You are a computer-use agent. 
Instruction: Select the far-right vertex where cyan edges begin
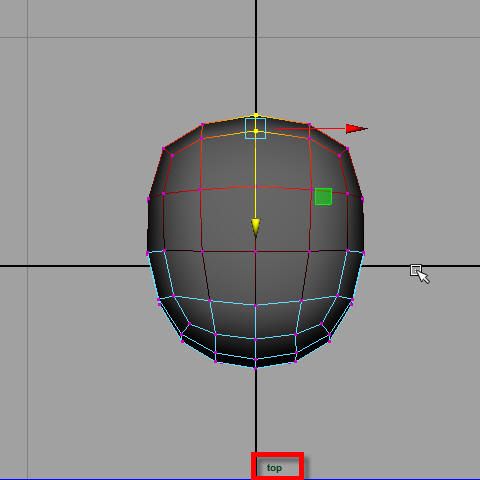coord(363,253)
